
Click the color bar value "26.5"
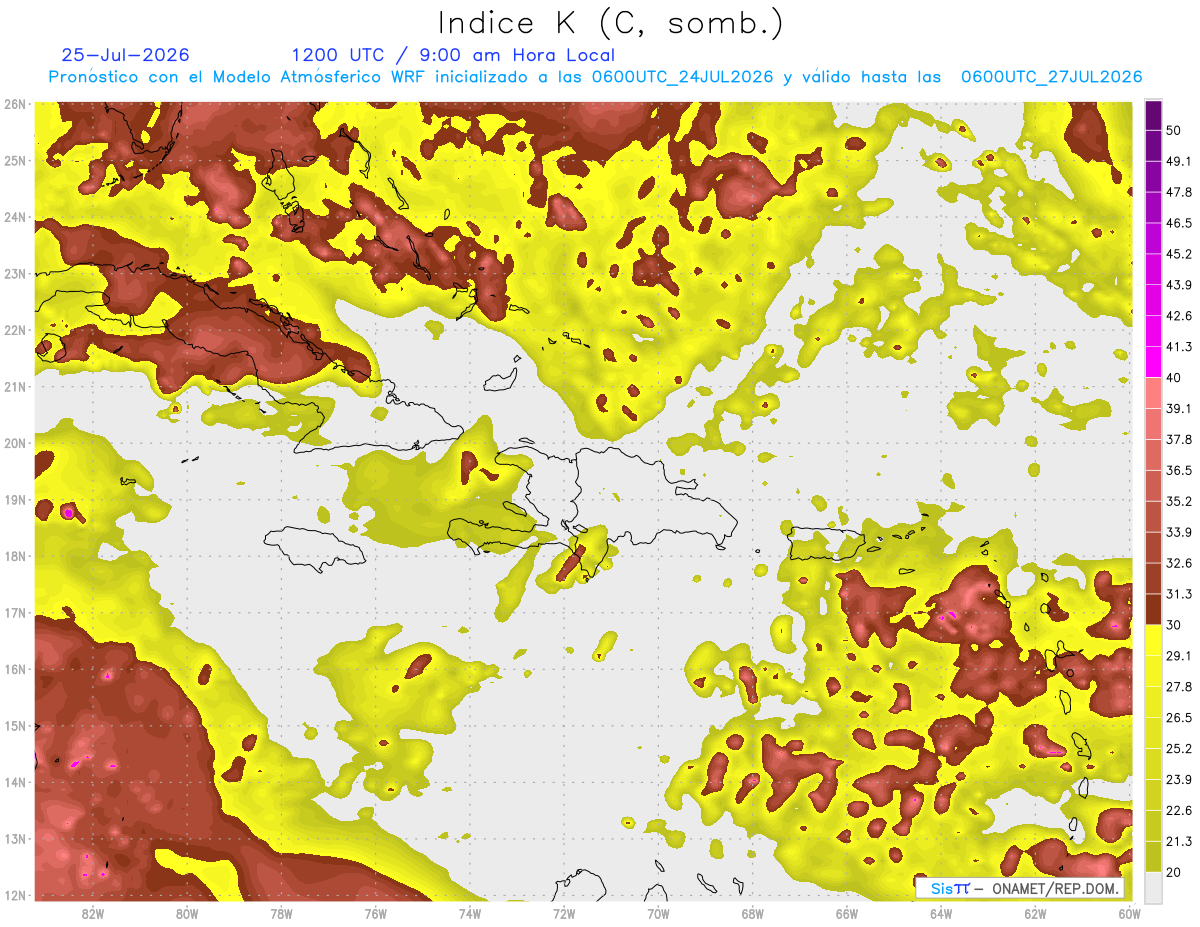1178,718
